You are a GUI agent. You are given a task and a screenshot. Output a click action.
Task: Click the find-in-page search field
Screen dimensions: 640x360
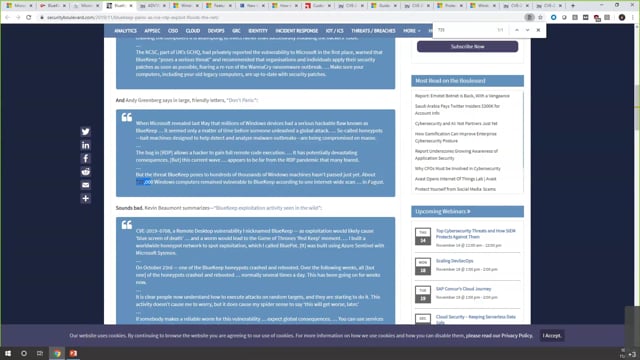(x=465, y=30)
